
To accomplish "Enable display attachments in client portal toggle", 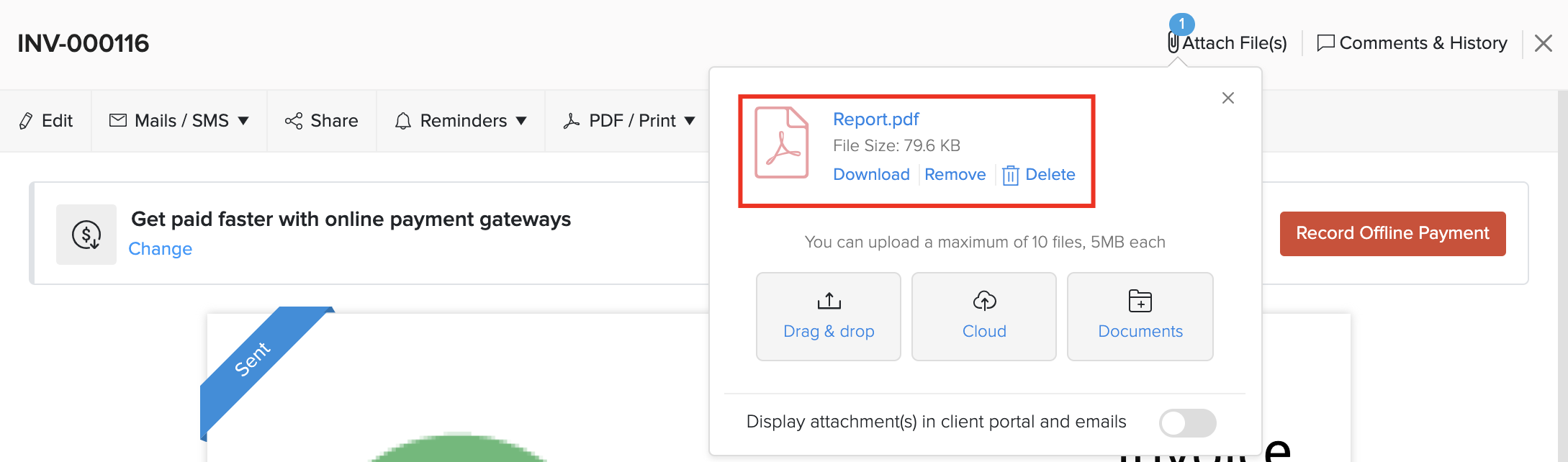I will (x=1186, y=422).
